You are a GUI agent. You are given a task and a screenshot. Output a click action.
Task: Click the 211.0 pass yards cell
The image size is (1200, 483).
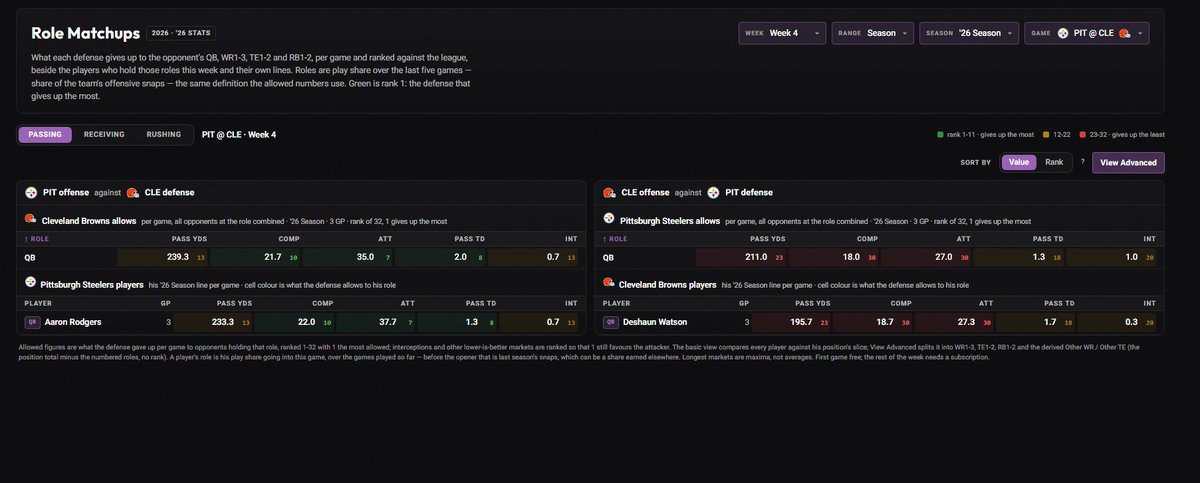(x=742, y=257)
